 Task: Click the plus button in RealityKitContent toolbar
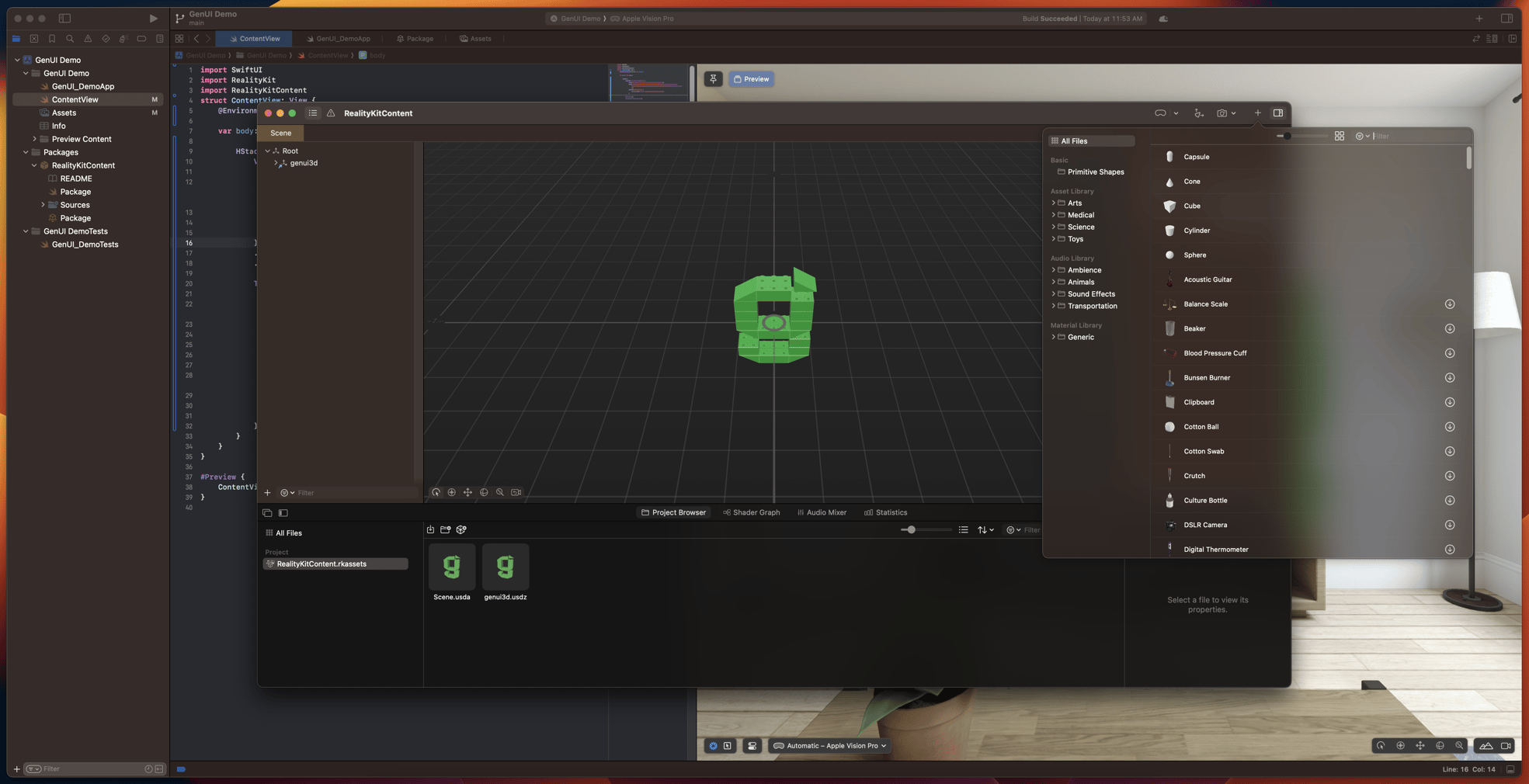(1257, 113)
